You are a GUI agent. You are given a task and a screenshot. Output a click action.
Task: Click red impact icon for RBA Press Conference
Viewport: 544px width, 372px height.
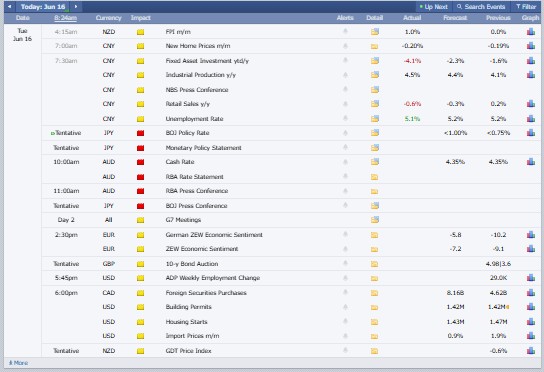click(x=140, y=191)
